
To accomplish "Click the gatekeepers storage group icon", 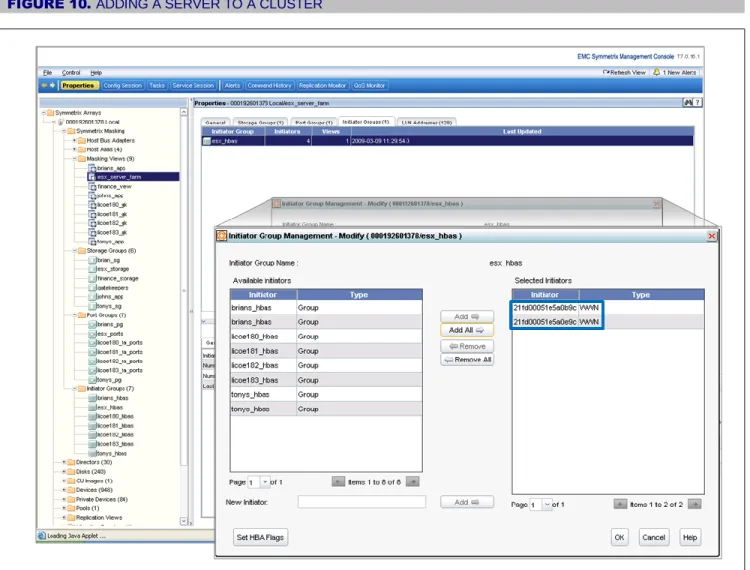I will pos(93,288).
